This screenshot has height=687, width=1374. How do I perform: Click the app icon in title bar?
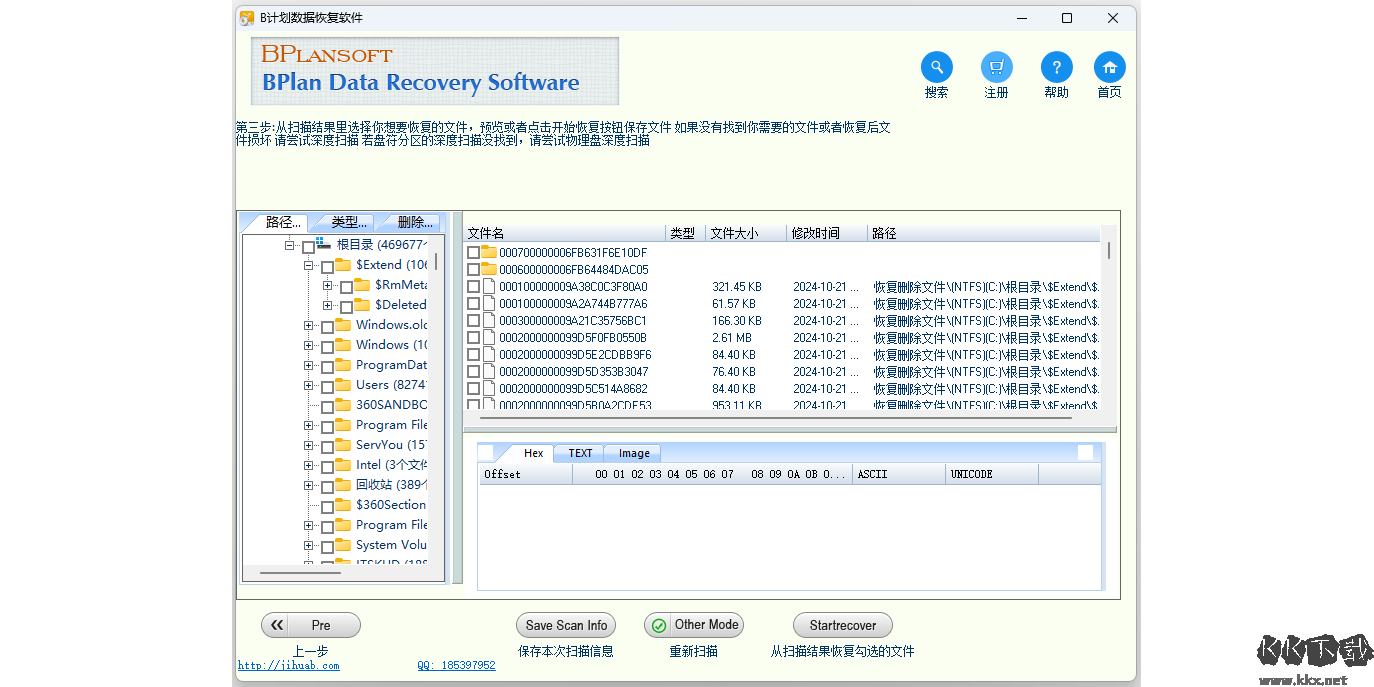point(247,18)
